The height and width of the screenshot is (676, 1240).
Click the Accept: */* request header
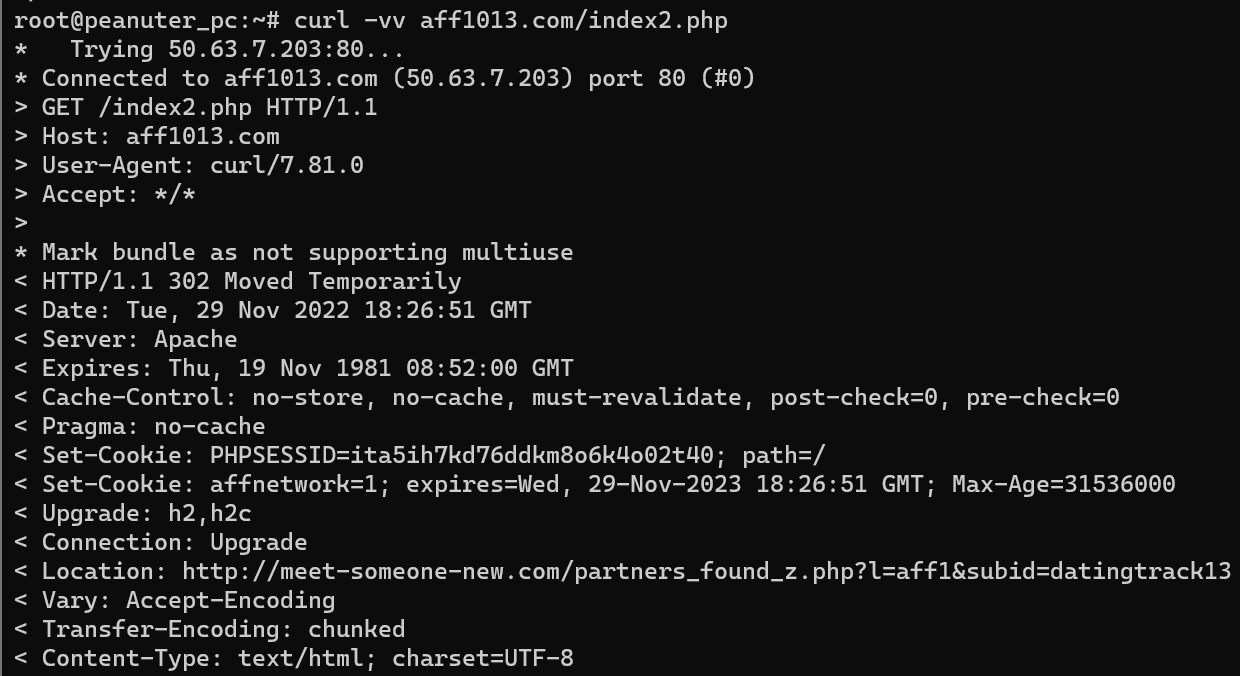118,194
